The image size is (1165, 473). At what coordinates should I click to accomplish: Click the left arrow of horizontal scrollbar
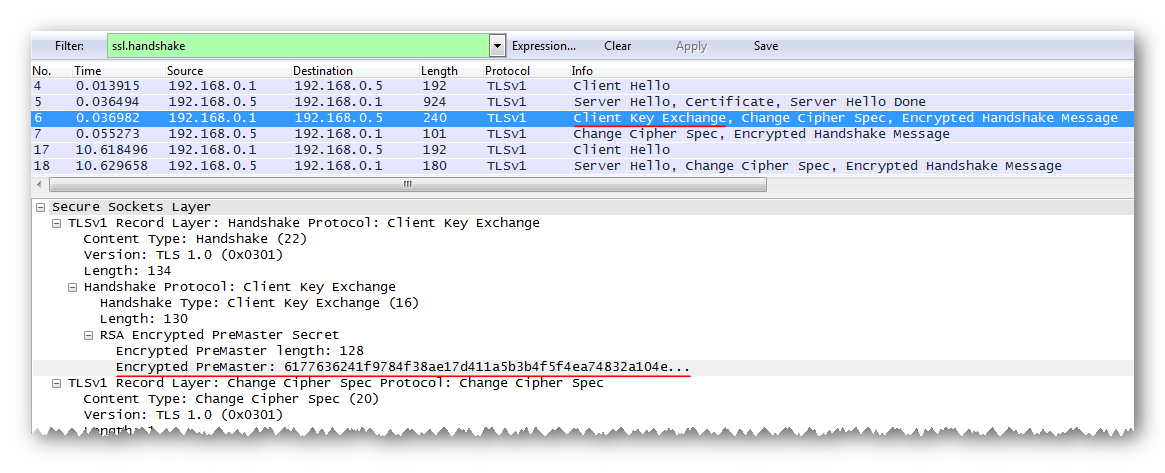[x=39, y=185]
